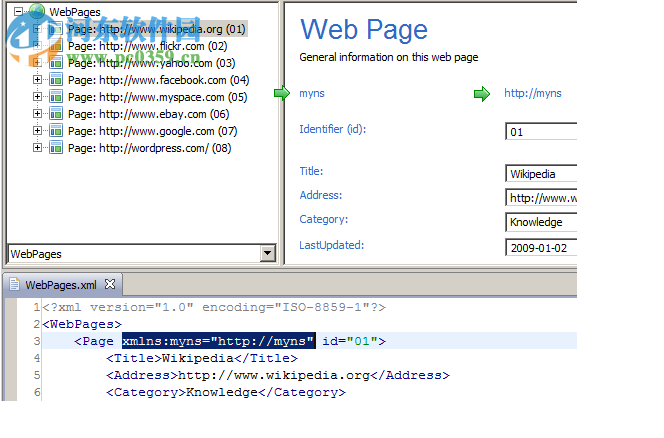Click the Identifier (id): label

[x=333, y=129]
